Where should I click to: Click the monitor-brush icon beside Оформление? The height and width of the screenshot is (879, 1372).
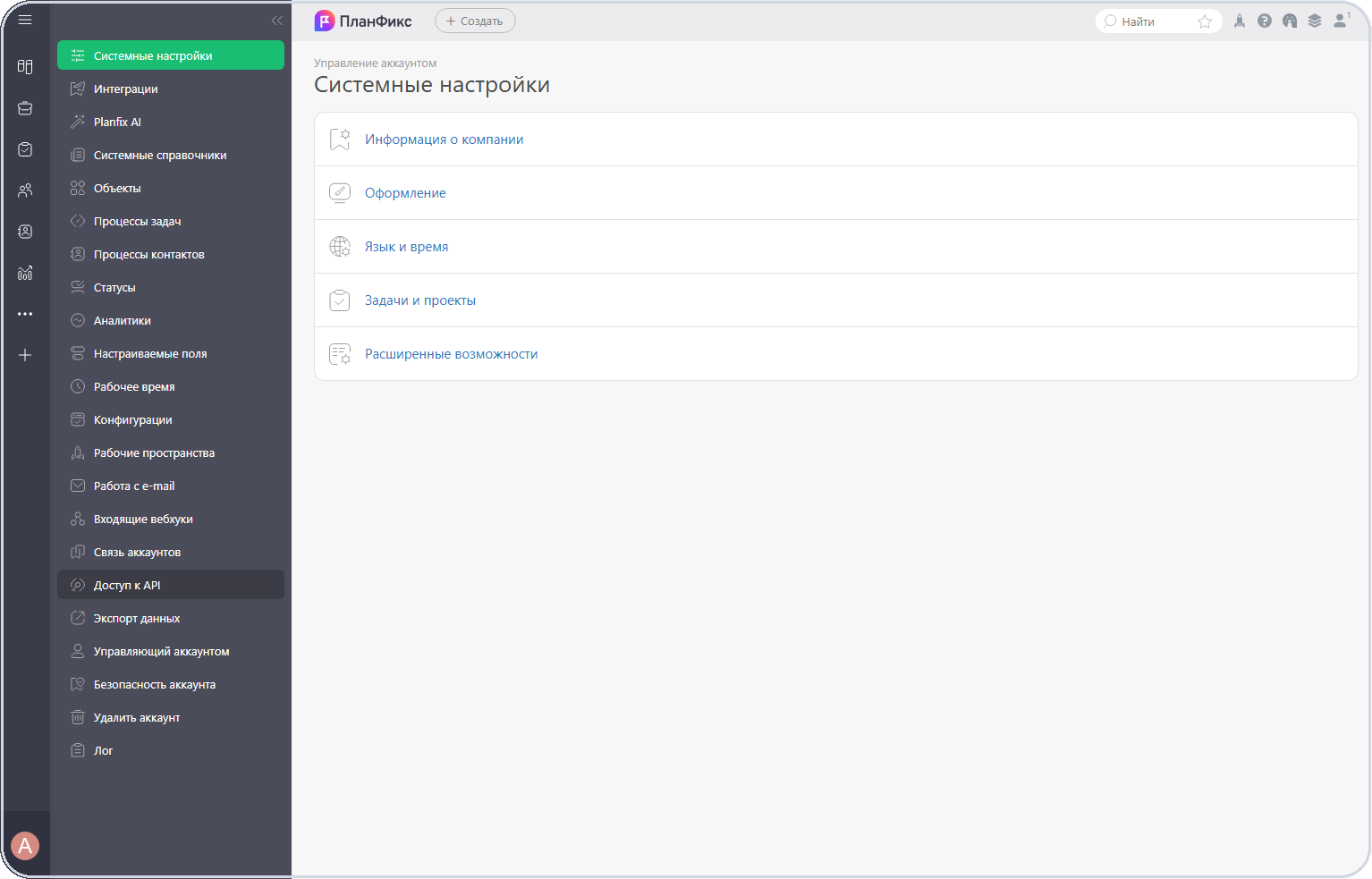coord(340,193)
